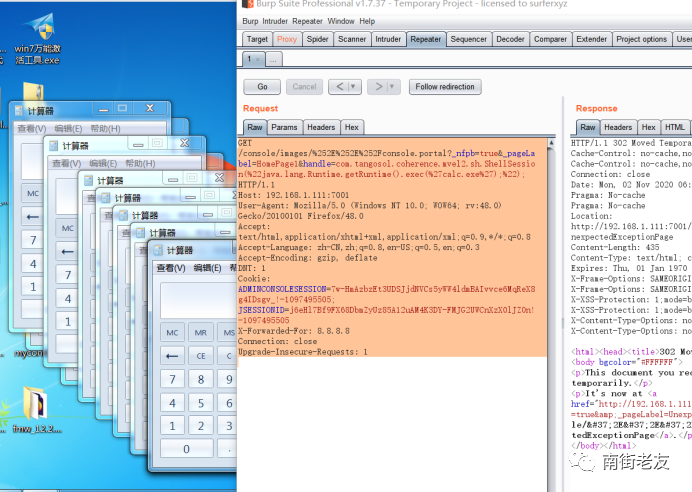This screenshot has height=492, width=692.
Task: Switch to the Sequencer tab
Action: click(468, 39)
